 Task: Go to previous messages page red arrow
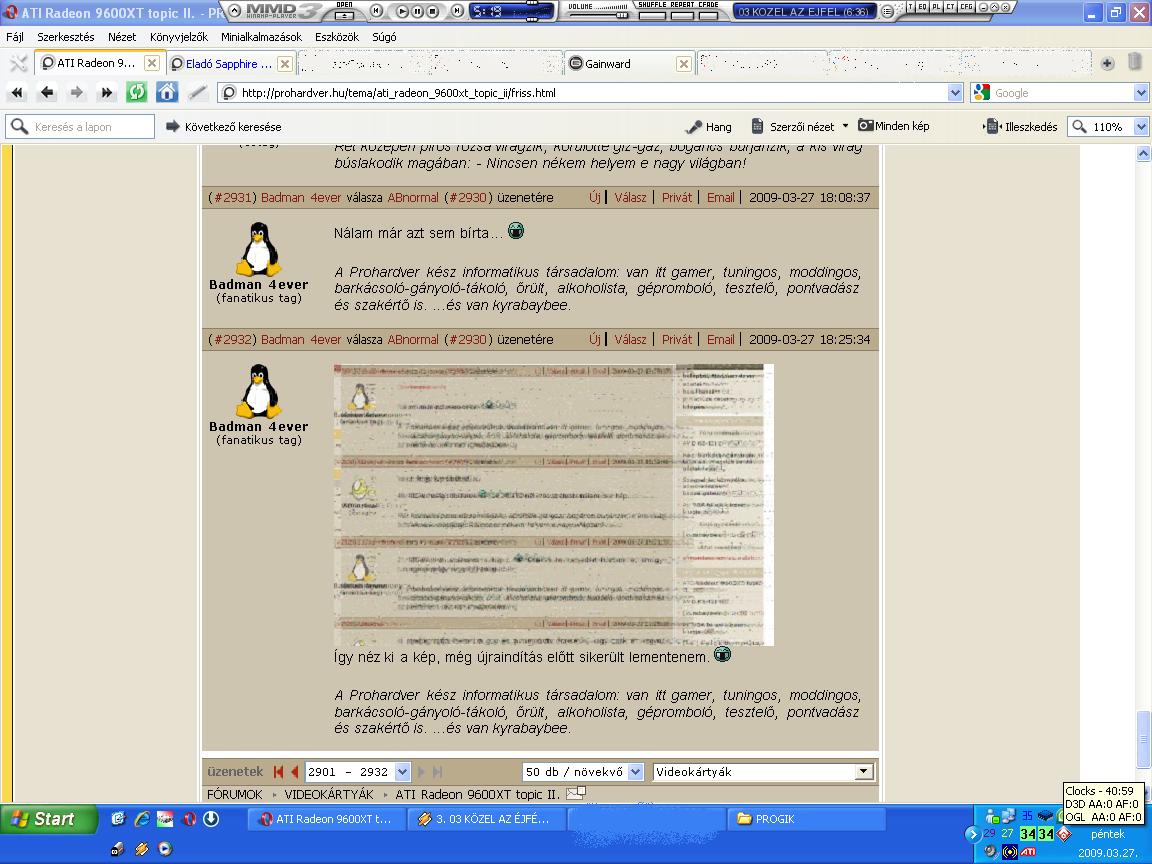tap(295, 771)
